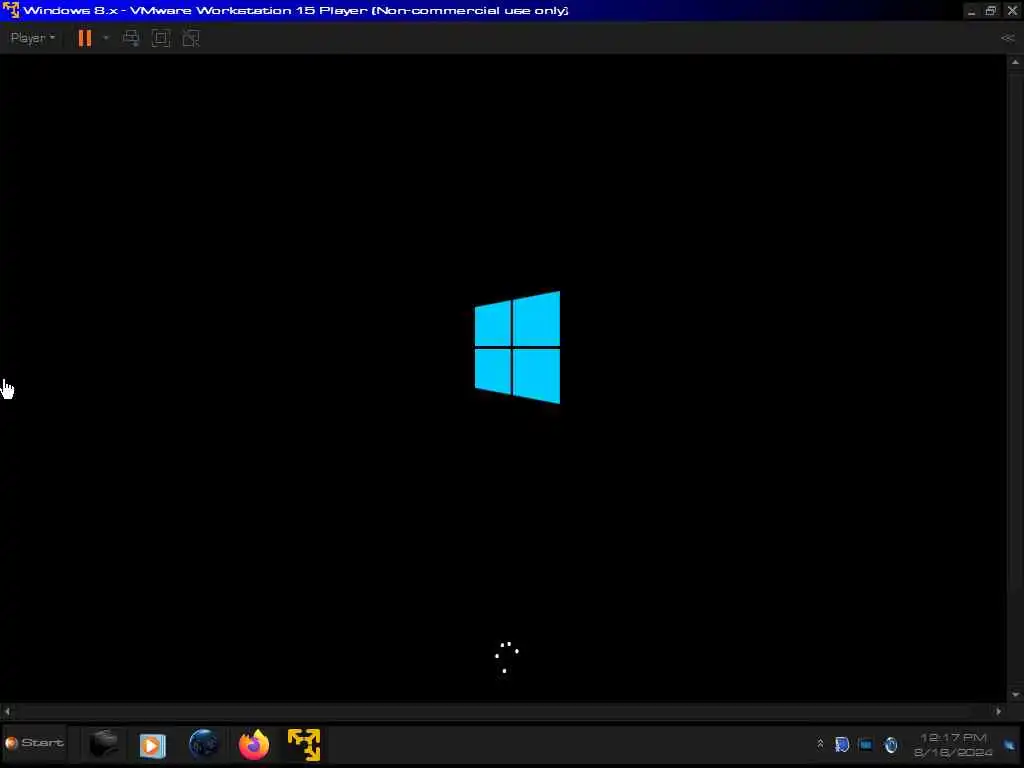The height and width of the screenshot is (768, 1024).
Task: Open the black box taskbar app
Action: point(103,744)
